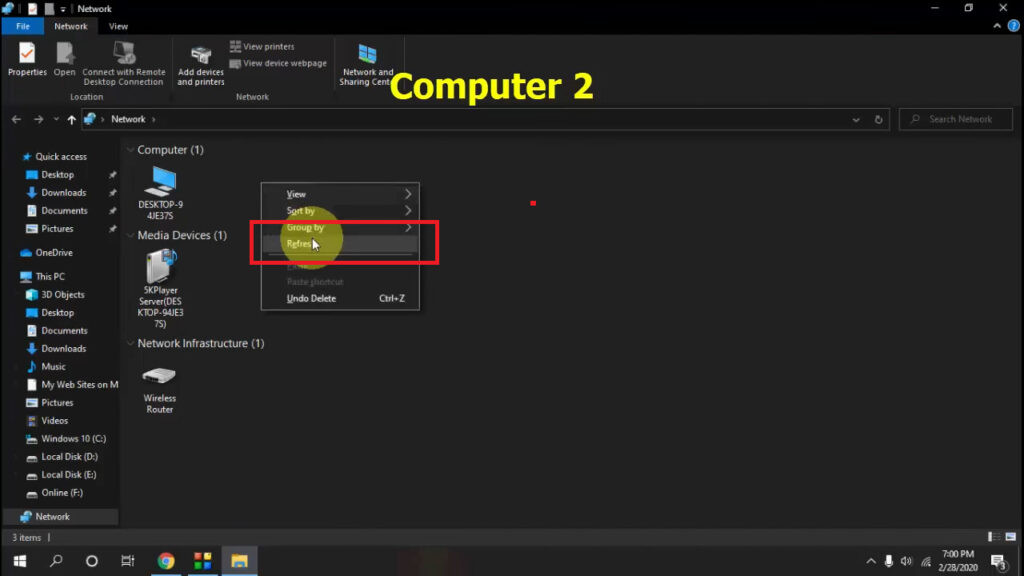Collapse the Computer (1) section
This screenshot has width=1024, height=576.
(x=131, y=149)
